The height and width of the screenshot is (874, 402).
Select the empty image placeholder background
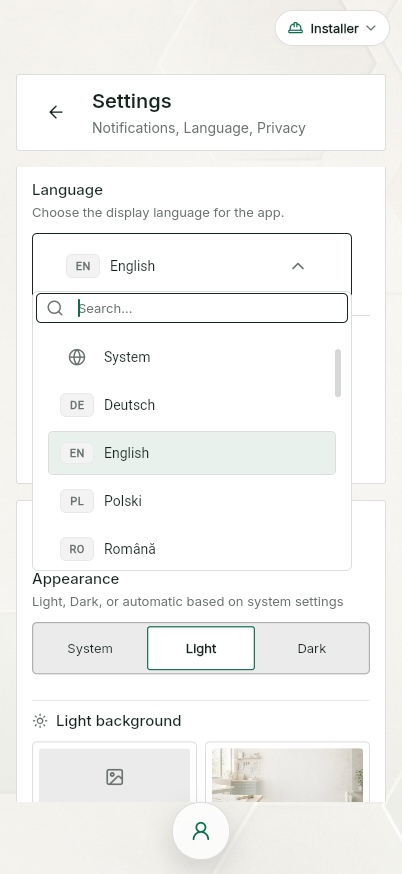click(114, 773)
